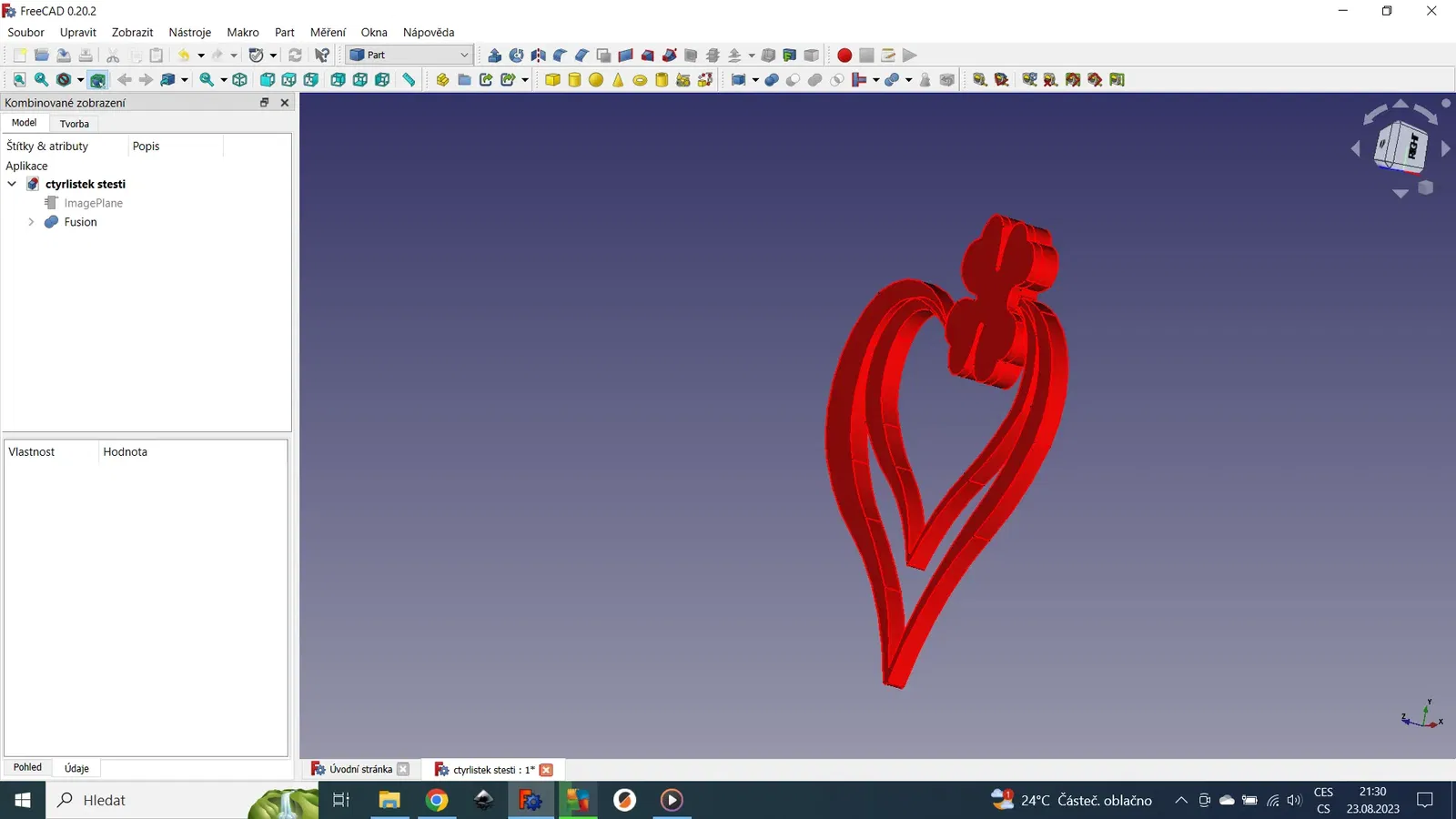Click the Refresh recompute icon
This screenshot has width=1456, height=819.
pyautogui.click(x=295, y=56)
